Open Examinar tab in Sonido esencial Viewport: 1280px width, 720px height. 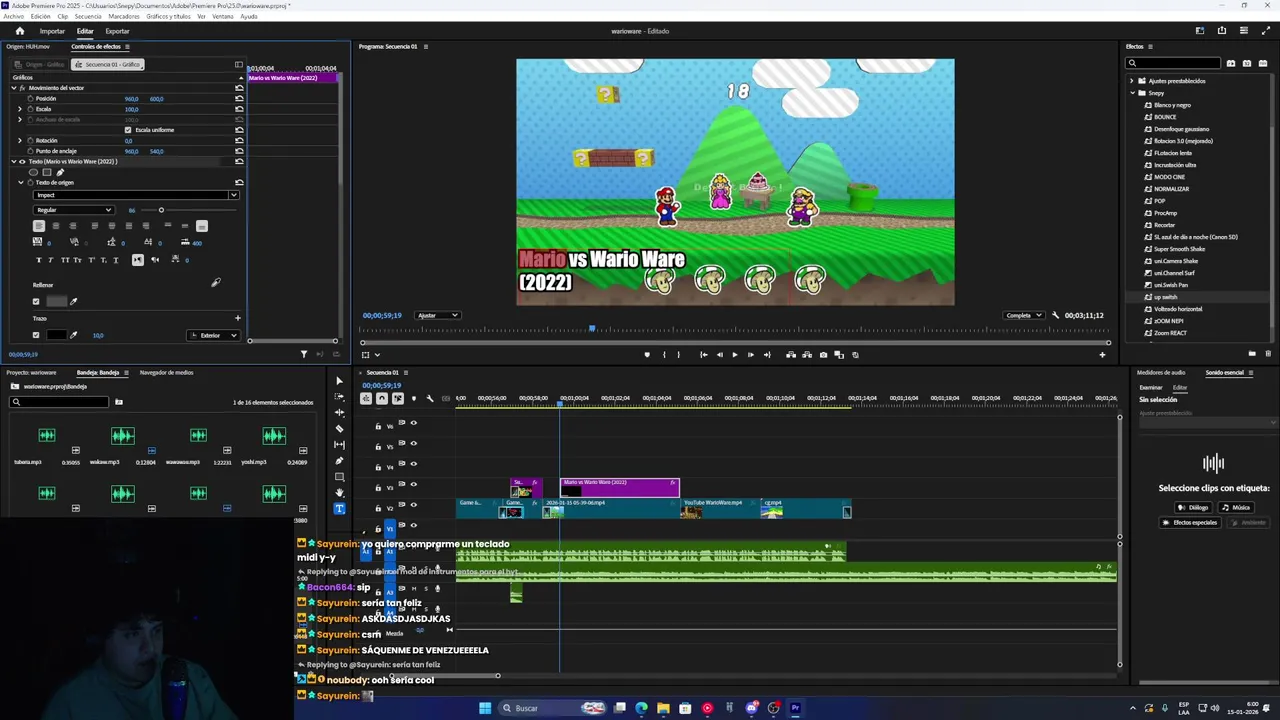1151,387
